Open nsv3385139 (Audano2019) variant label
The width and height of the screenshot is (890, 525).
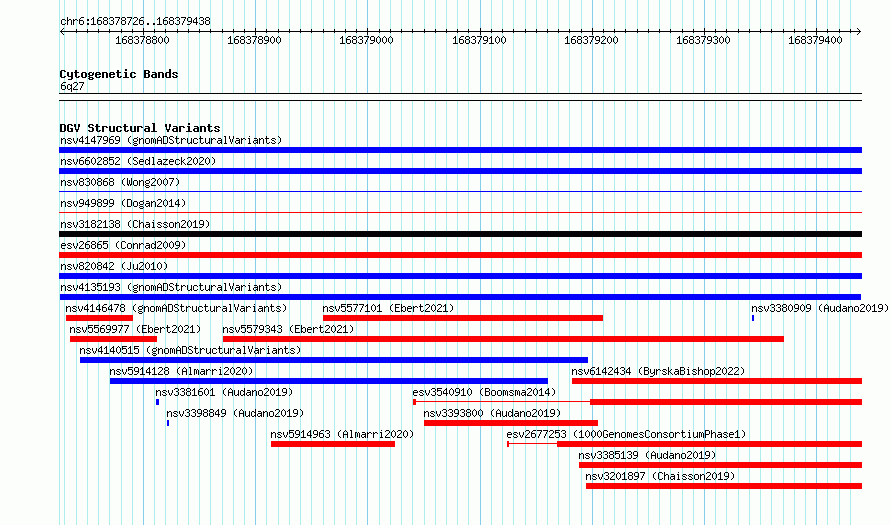point(647,455)
